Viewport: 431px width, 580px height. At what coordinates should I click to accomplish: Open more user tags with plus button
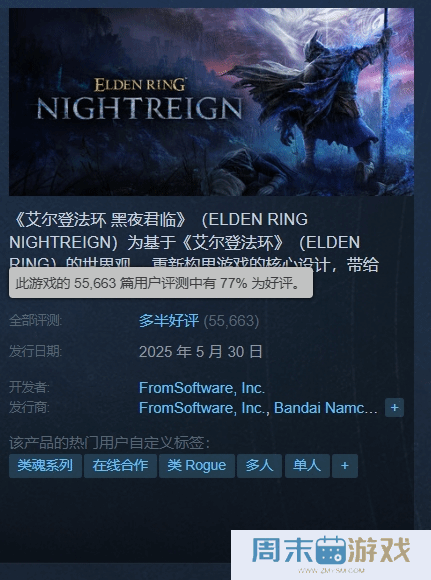point(345,466)
